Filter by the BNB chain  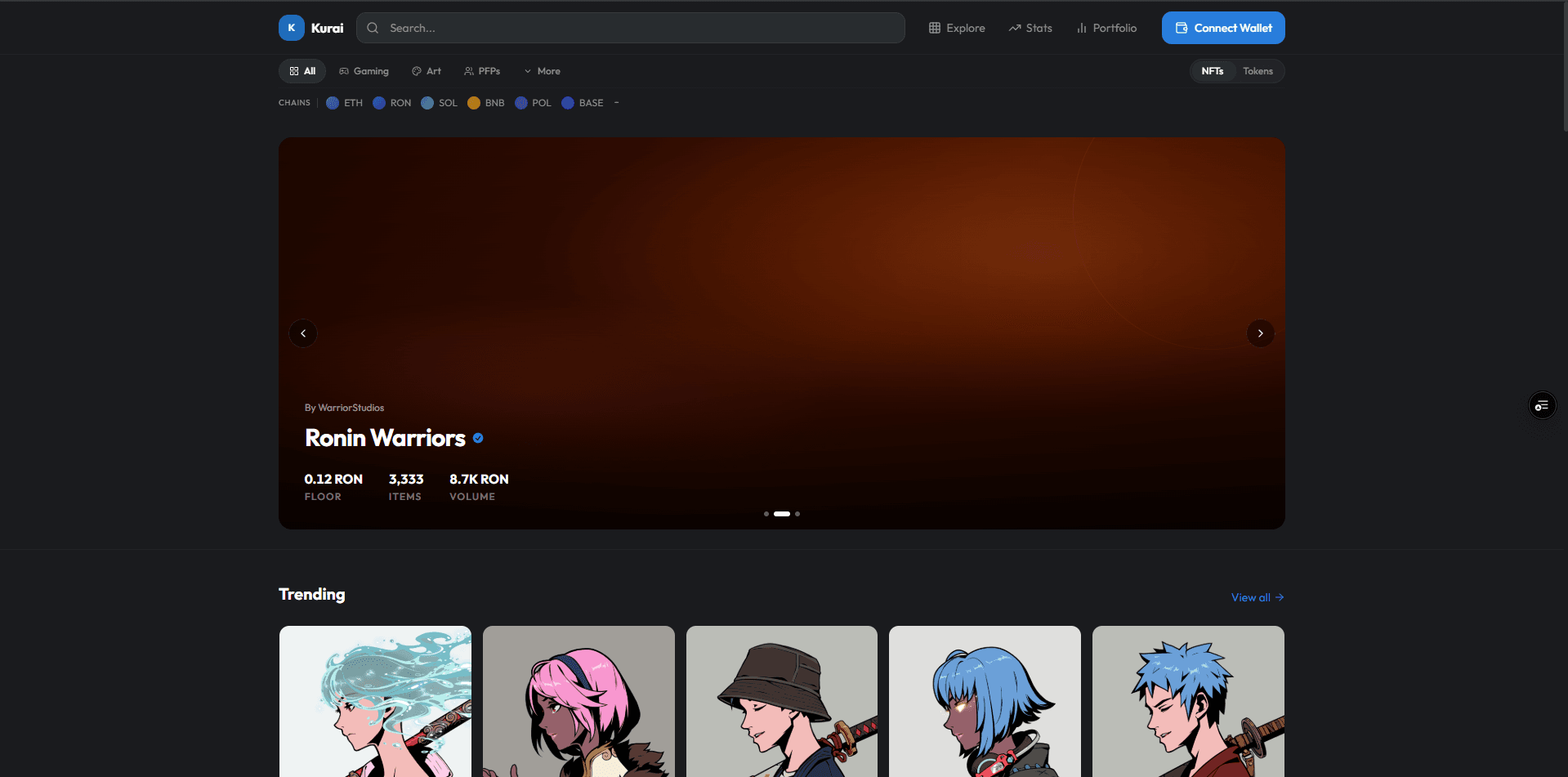pyautogui.click(x=485, y=102)
